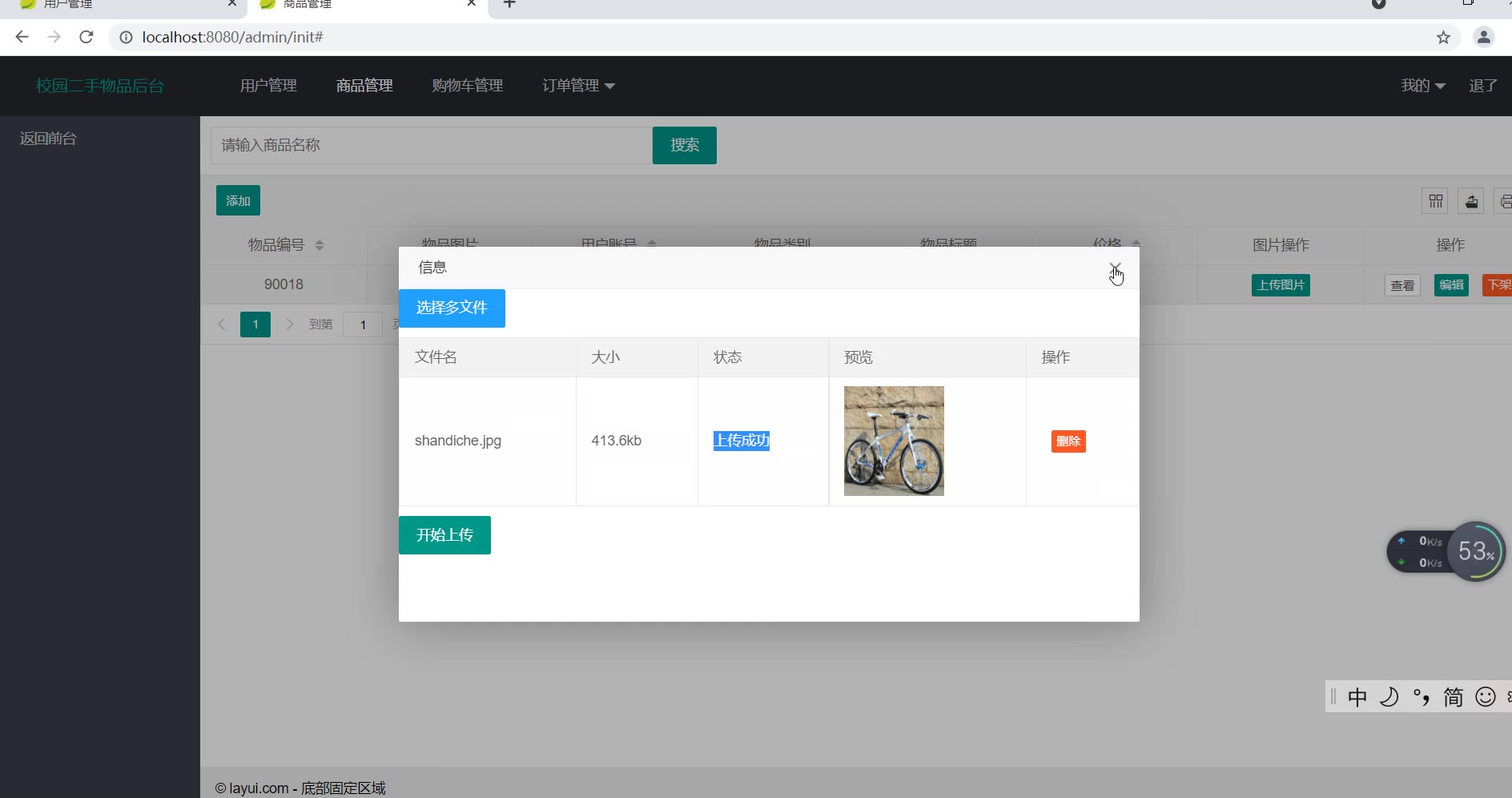Screen dimensions: 1512x798
Task: Click the 信息 dialog title
Action: tap(432, 268)
